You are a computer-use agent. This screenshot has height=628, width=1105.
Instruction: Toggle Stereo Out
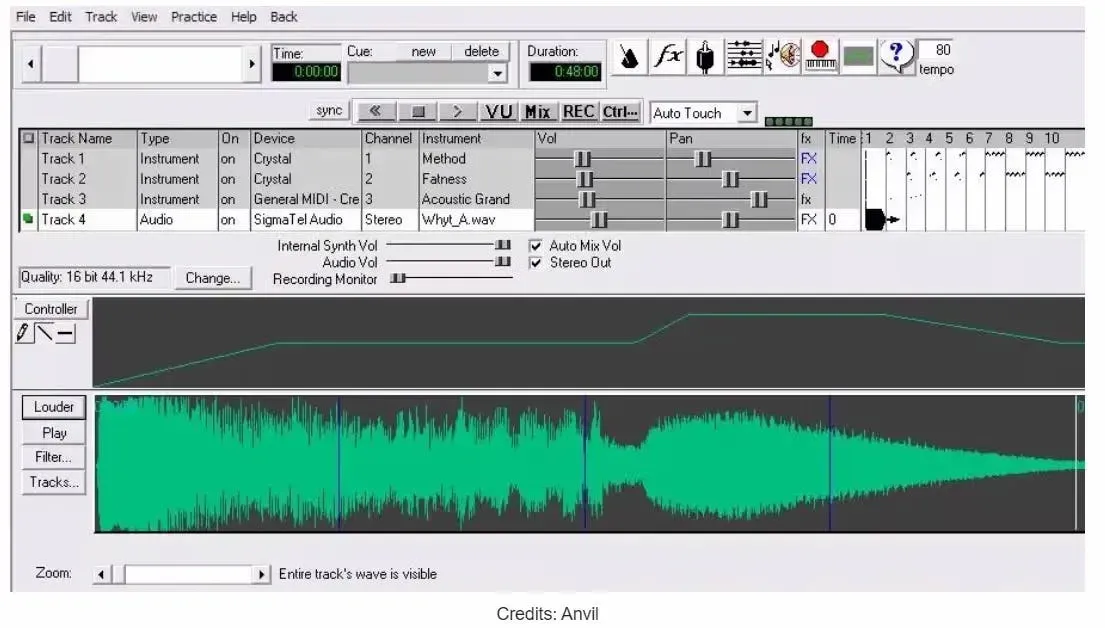pyautogui.click(x=536, y=262)
